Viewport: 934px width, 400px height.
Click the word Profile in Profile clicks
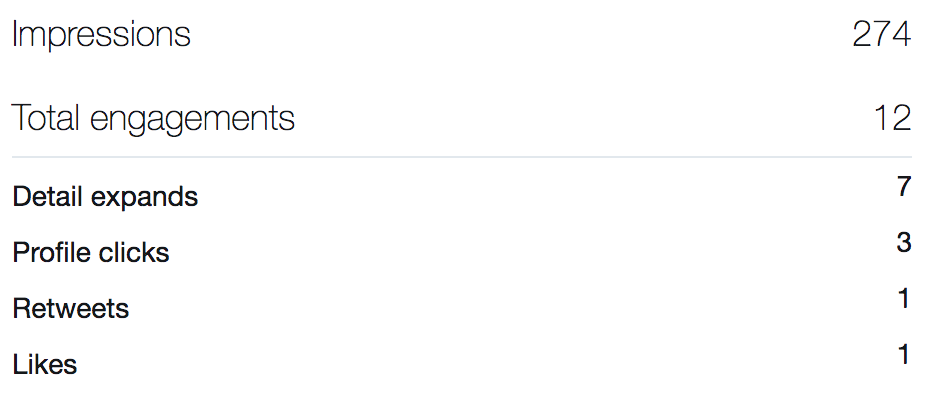coord(49,253)
